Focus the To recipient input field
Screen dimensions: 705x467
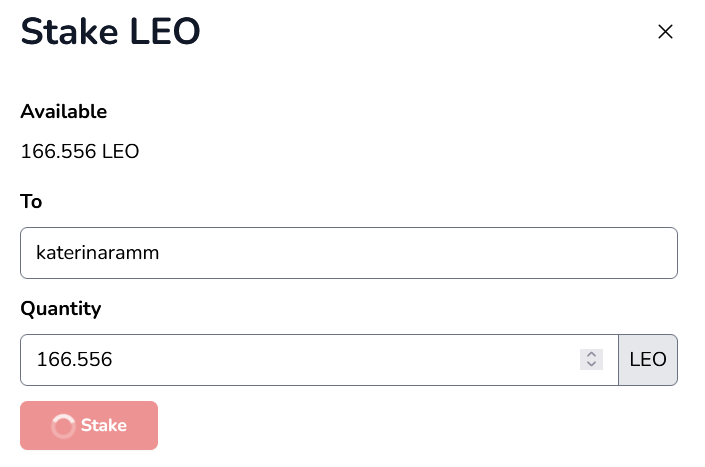pyautogui.click(x=349, y=253)
